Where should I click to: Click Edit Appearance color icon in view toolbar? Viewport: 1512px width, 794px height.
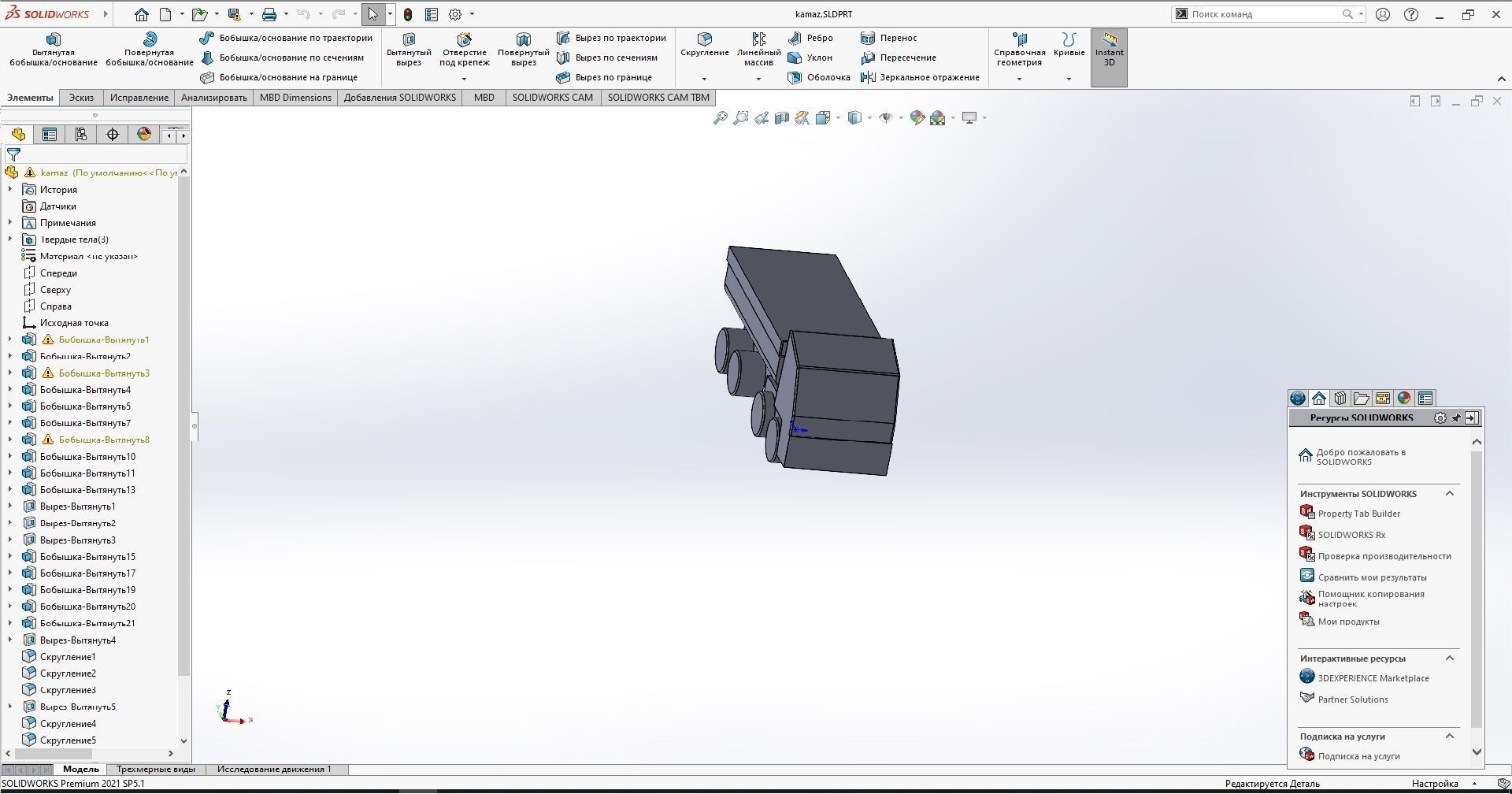point(917,118)
